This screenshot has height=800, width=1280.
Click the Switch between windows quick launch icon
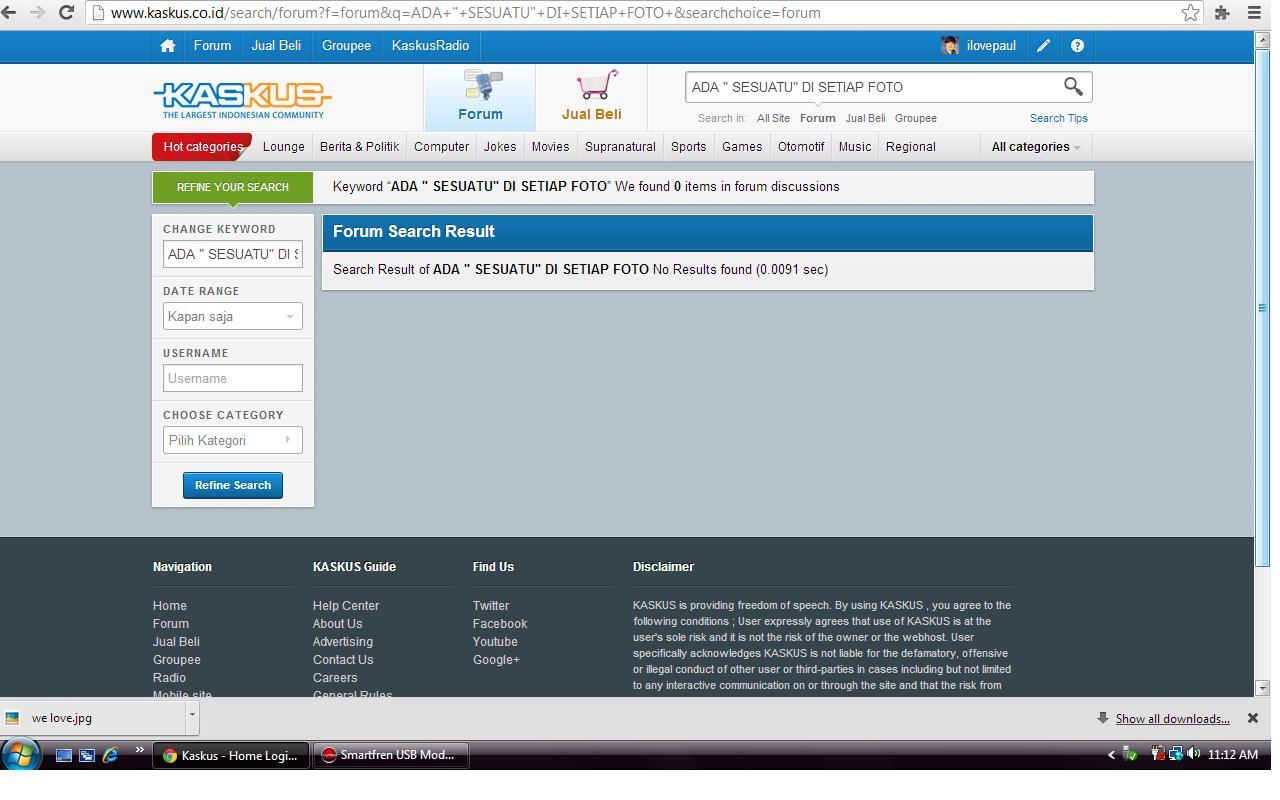[87, 755]
